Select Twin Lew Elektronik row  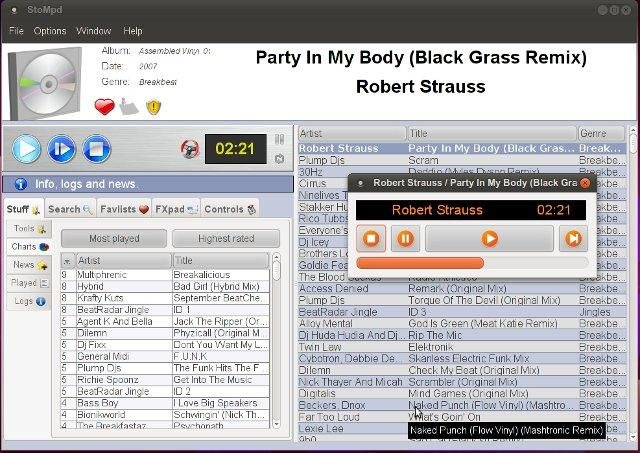[462, 347]
